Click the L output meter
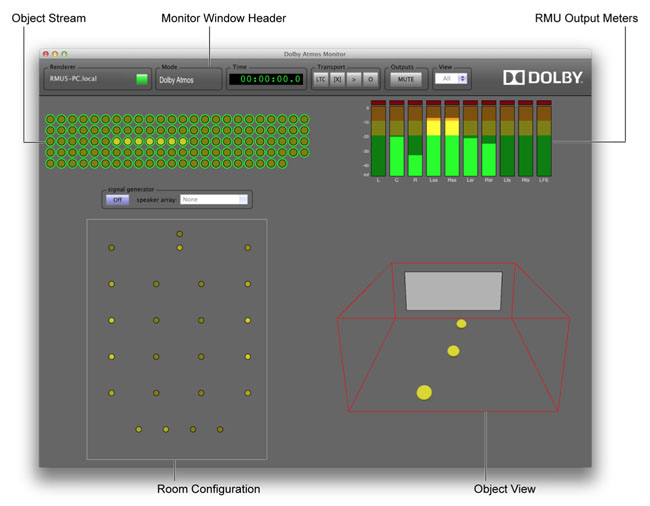This screenshot has height=506, width=650. pos(378,141)
